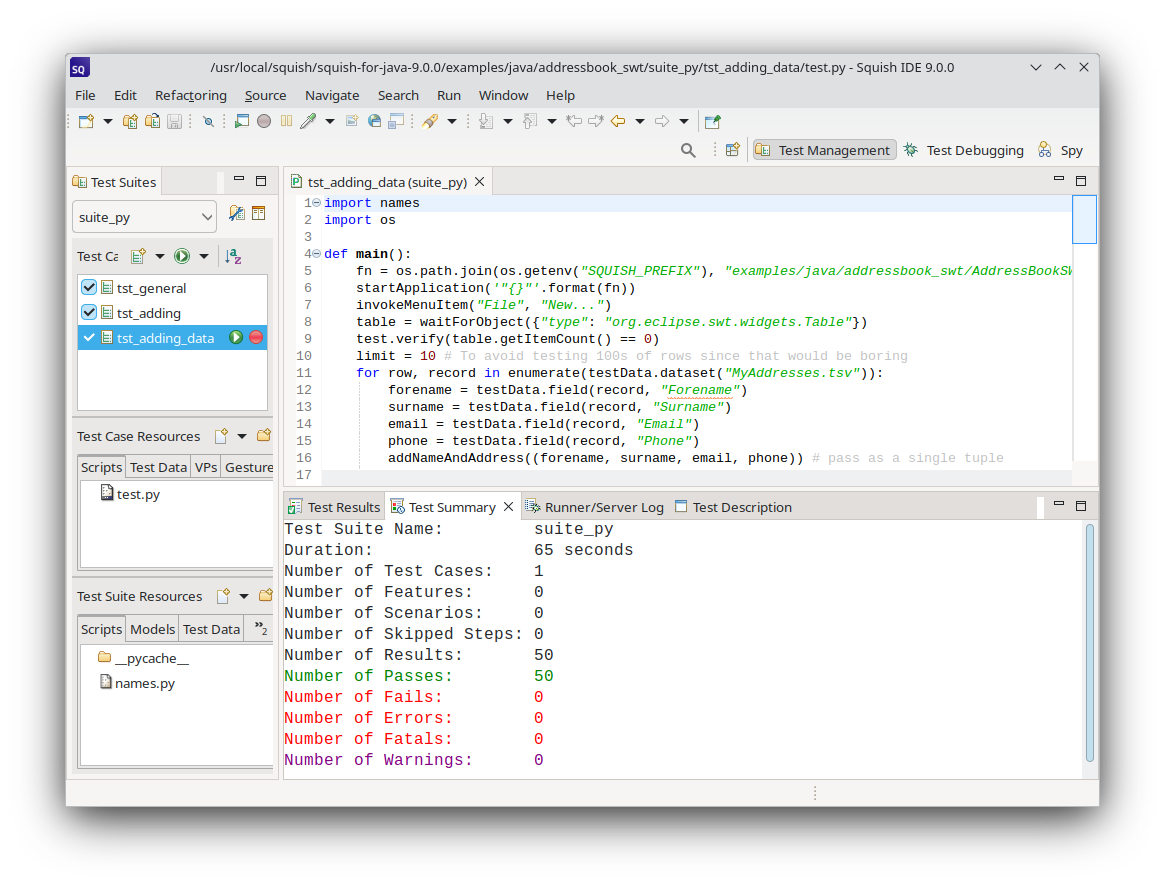The width and height of the screenshot is (1166, 885).
Task: Record the tst_adding_data test case
Action: click(256, 338)
